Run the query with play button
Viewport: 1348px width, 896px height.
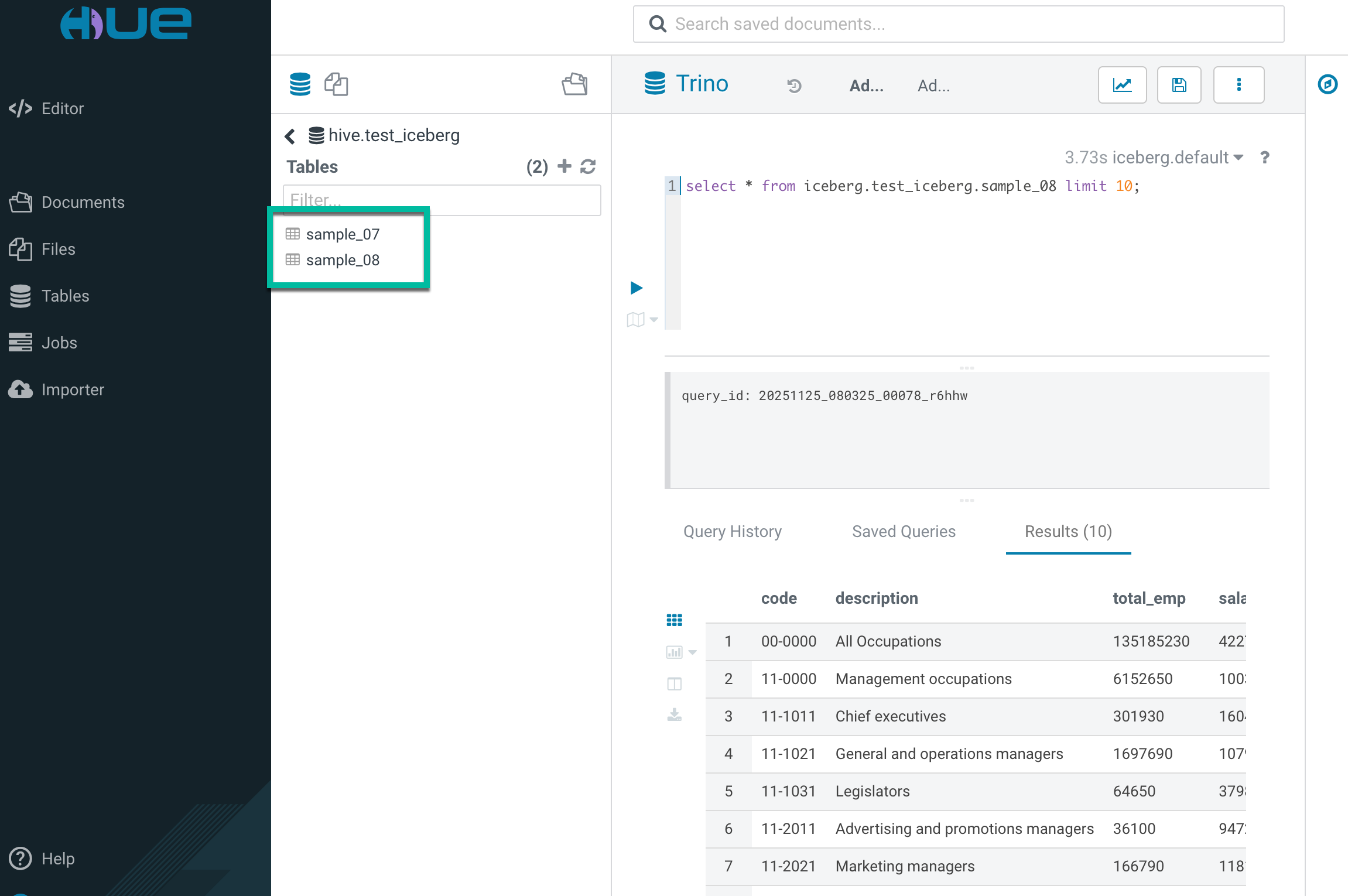[x=637, y=288]
